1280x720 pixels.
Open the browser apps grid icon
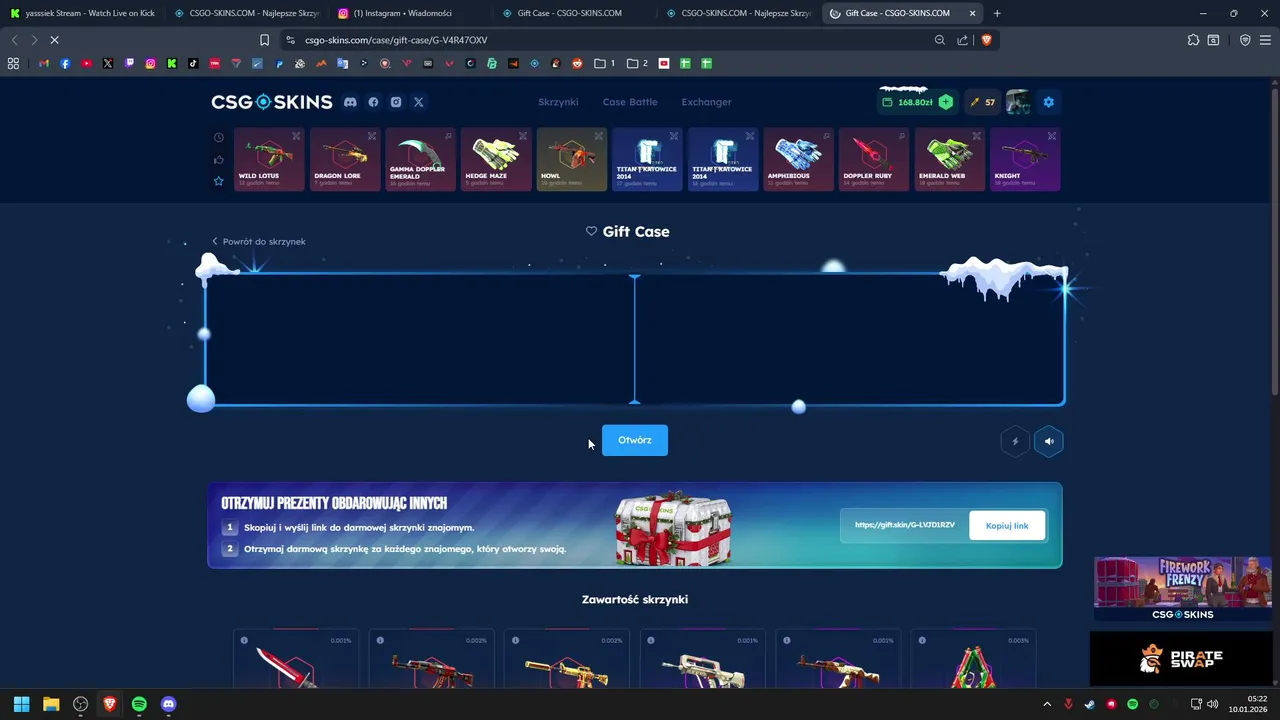click(13, 63)
